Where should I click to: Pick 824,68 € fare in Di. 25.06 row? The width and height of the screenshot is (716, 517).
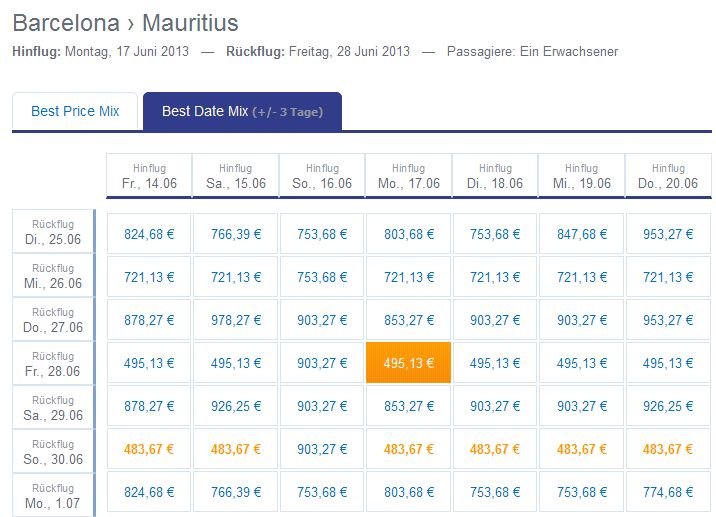149,234
